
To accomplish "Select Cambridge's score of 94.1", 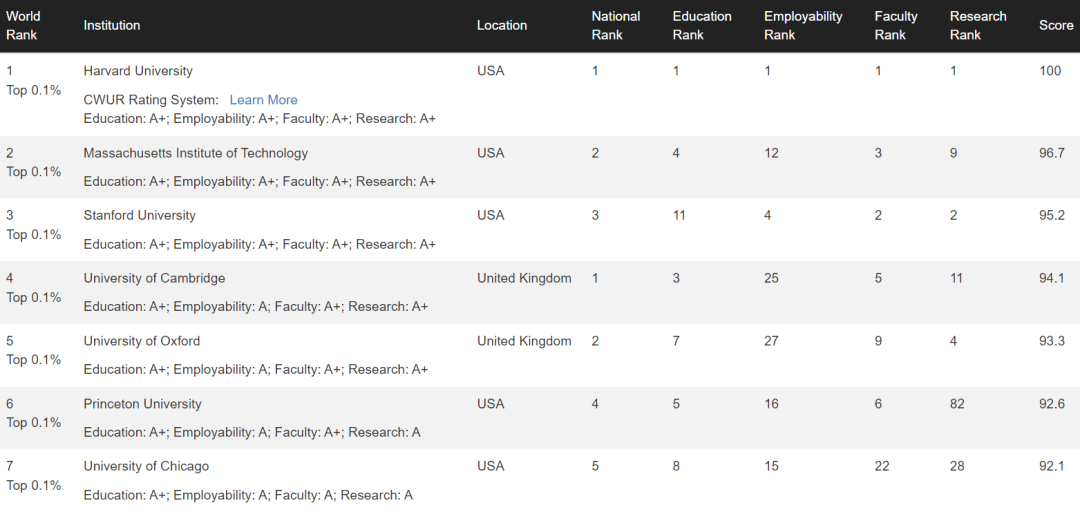I will pos(1052,278).
